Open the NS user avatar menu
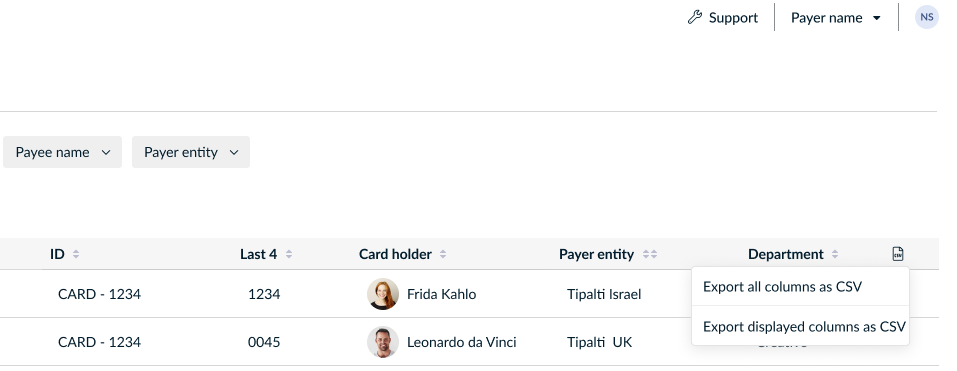Screen dimensions: 957x371 926,17
